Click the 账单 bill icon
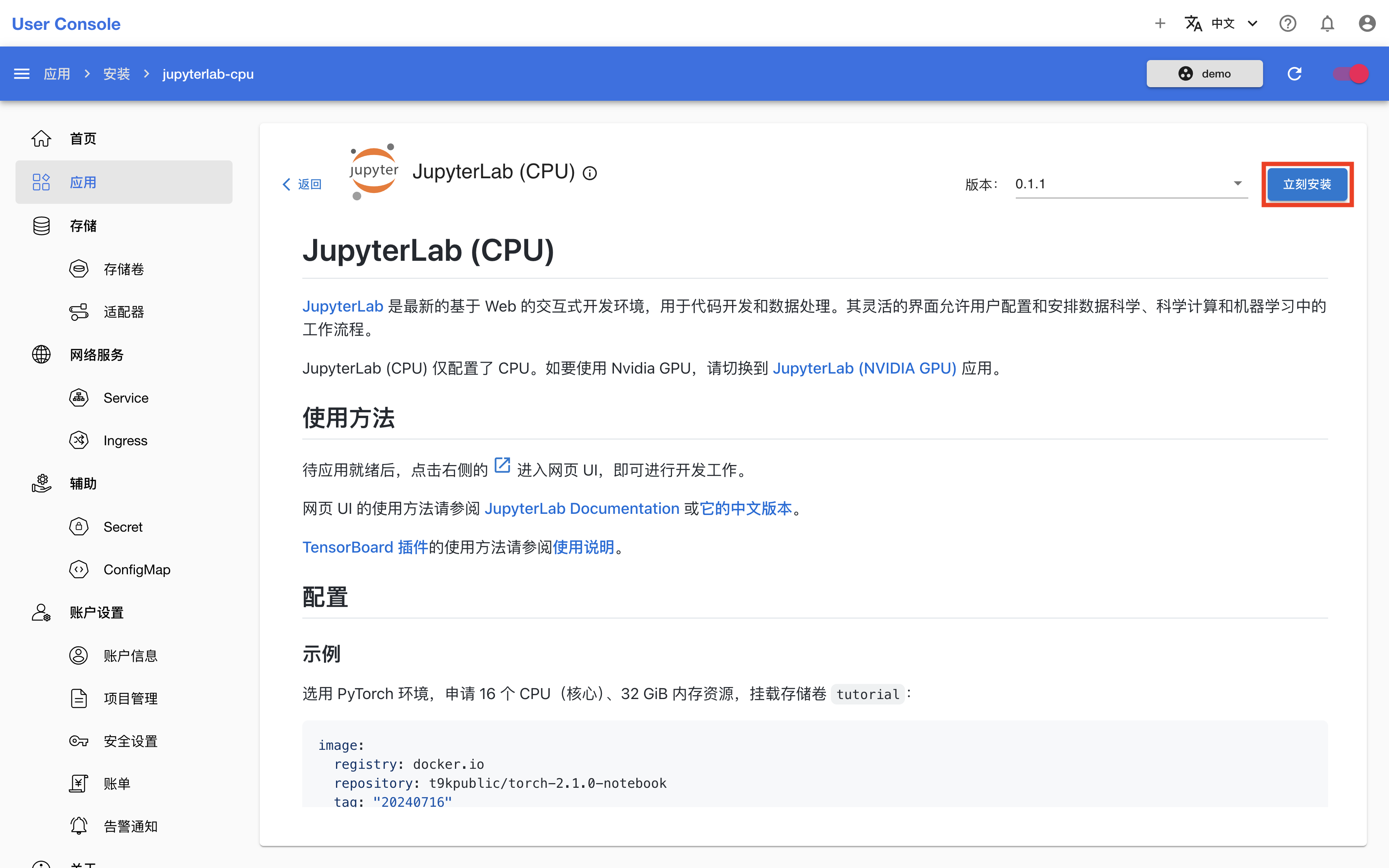 [79, 784]
